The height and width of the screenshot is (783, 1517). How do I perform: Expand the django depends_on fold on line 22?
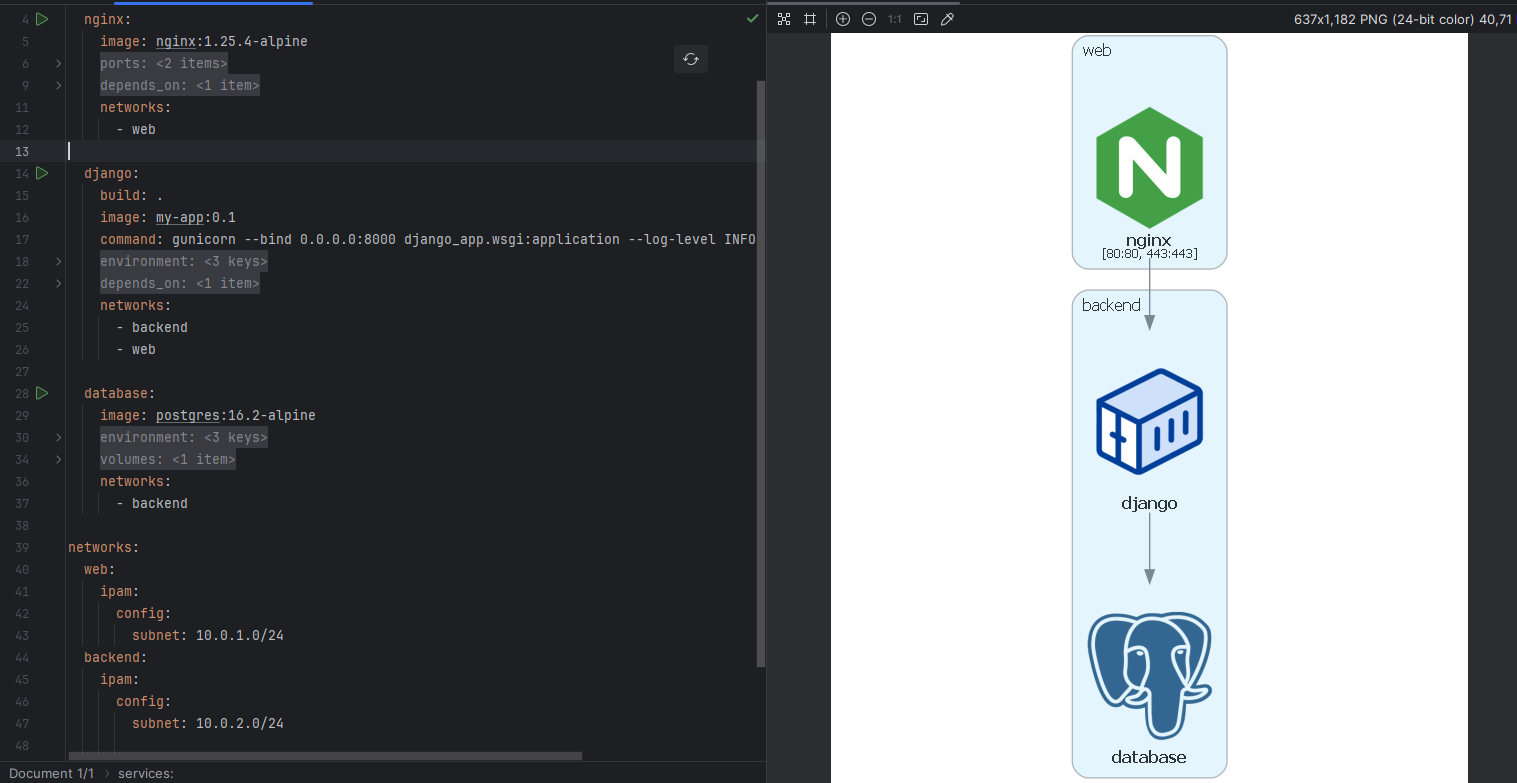tap(59, 283)
